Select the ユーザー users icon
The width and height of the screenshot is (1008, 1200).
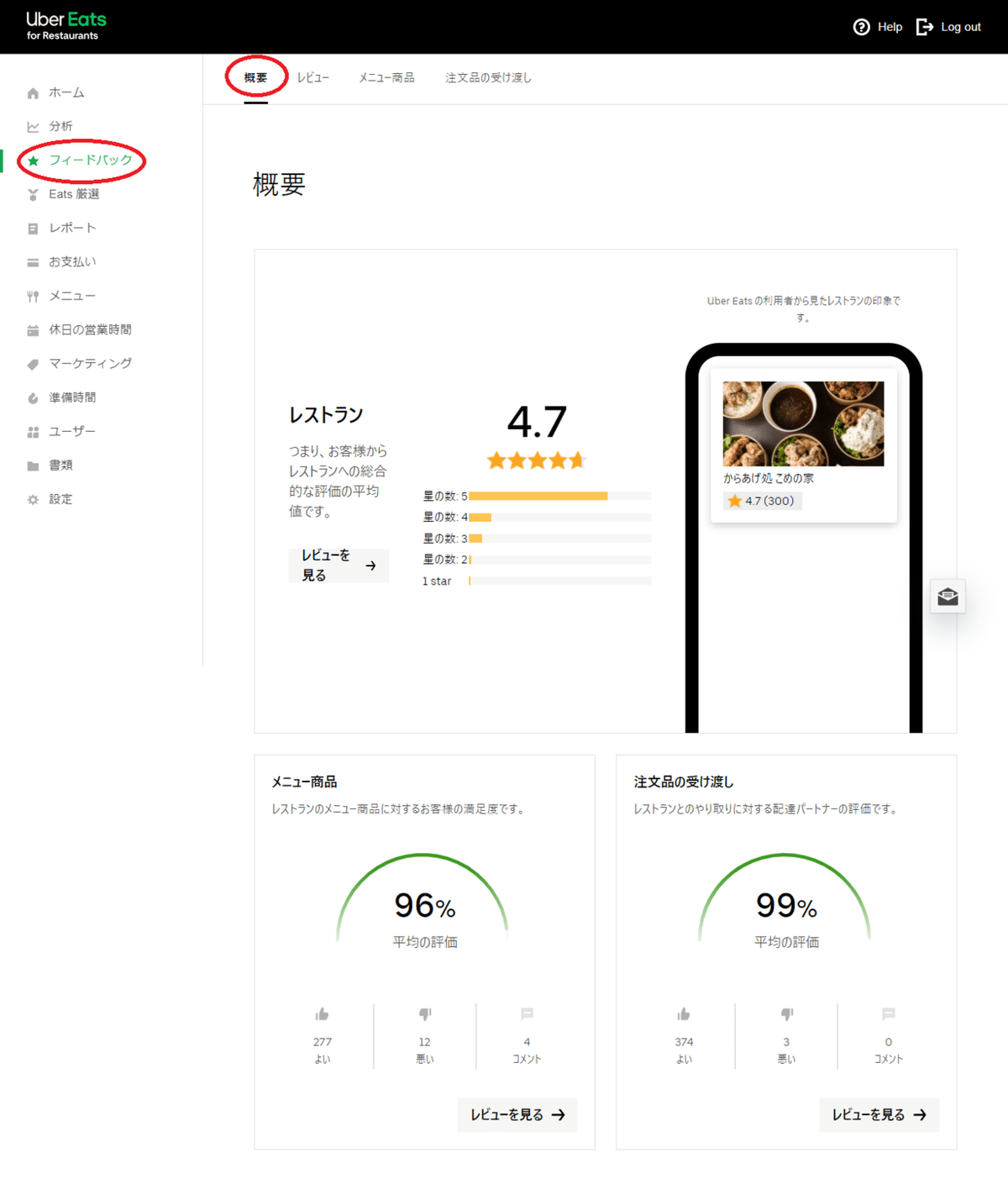coord(32,431)
